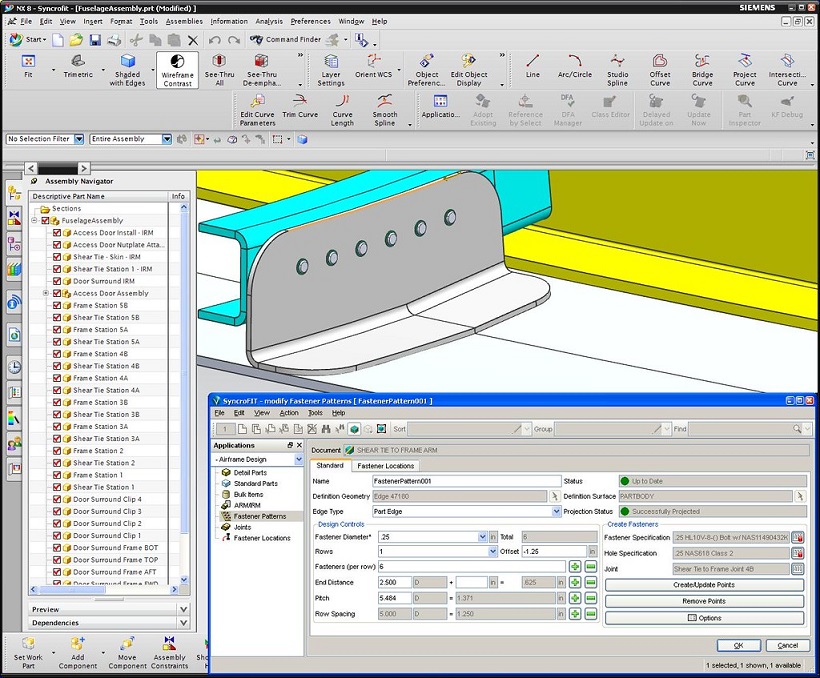Toggle Shear Tie Station 2 visibility checkbox
This screenshot has height=678, width=820.
pyautogui.click(x=57, y=463)
